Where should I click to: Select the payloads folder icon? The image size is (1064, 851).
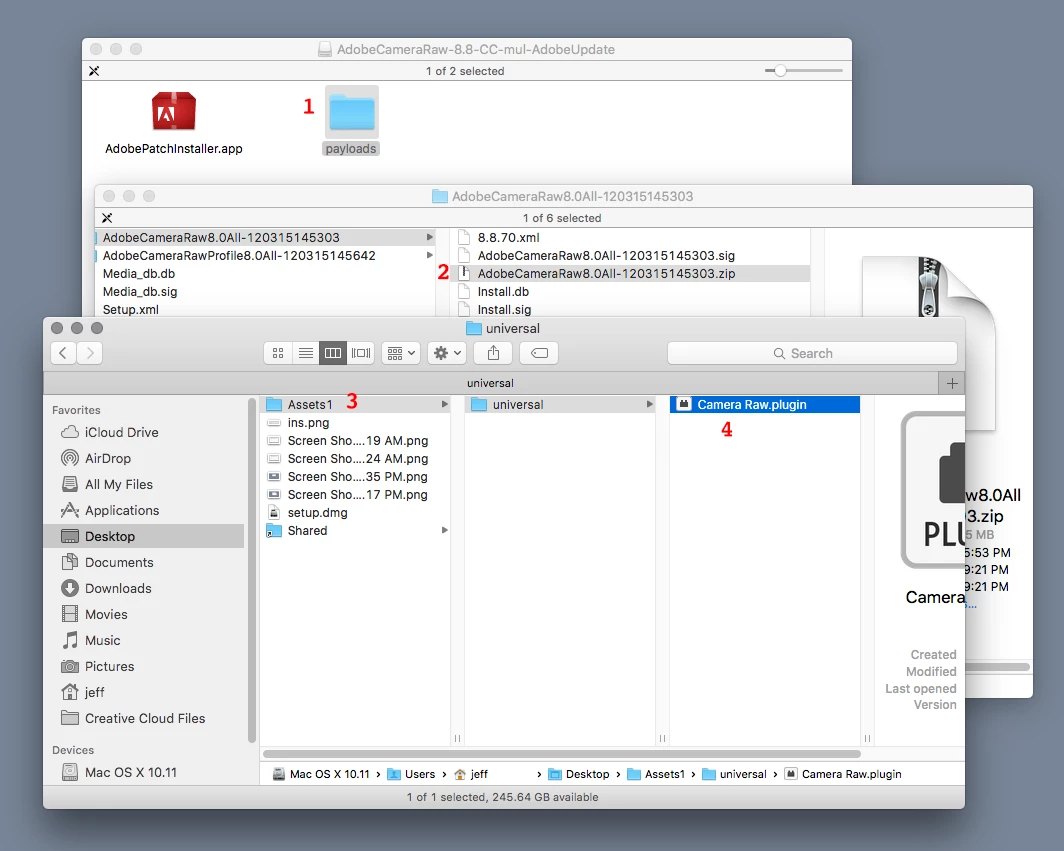click(x=352, y=112)
